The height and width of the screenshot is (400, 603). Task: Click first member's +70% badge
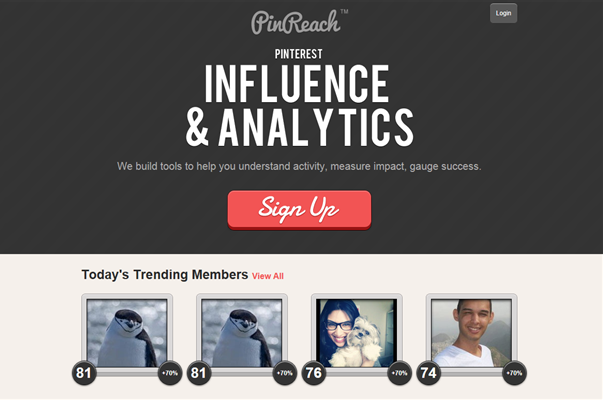coord(170,373)
